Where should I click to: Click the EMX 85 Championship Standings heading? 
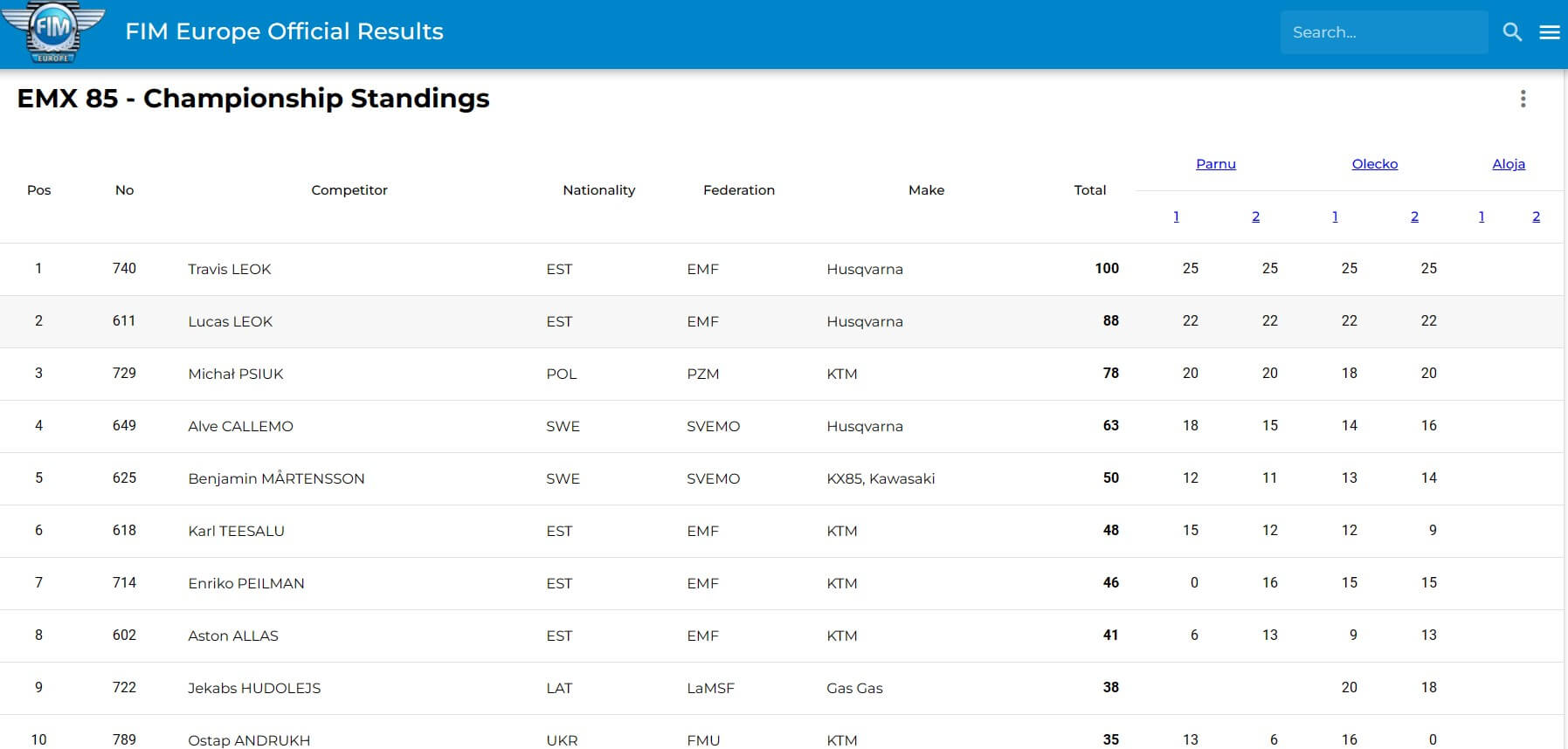[253, 99]
